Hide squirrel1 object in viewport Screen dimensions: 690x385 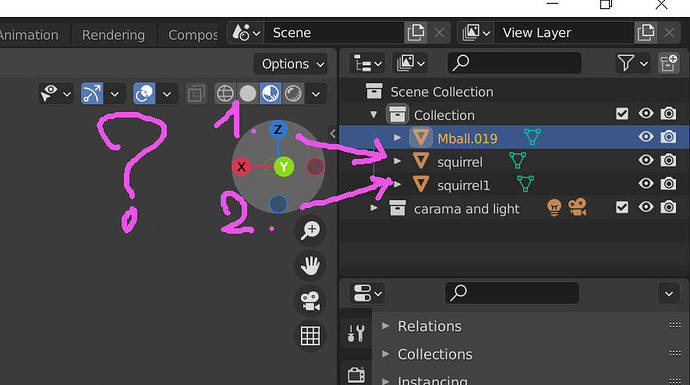(x=646, y=183)
